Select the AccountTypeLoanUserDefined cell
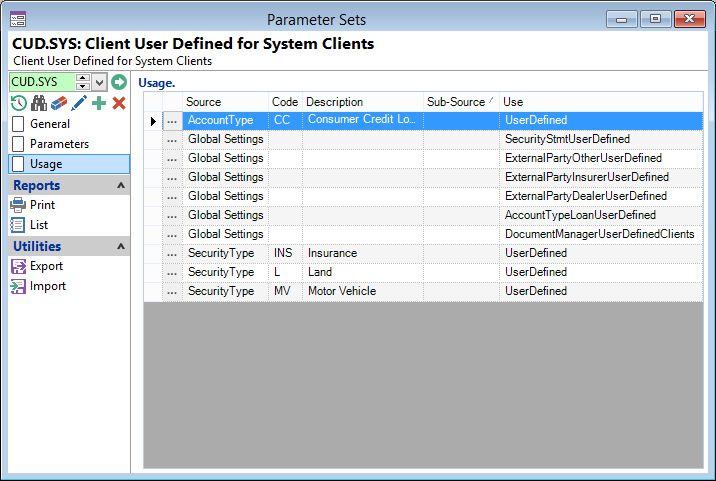Screen dimensions: 716x481 click(601, 215)
